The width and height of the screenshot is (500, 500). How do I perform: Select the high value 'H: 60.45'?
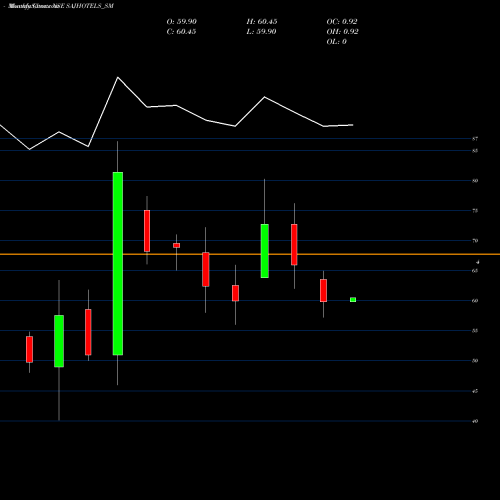pos(262,22)
